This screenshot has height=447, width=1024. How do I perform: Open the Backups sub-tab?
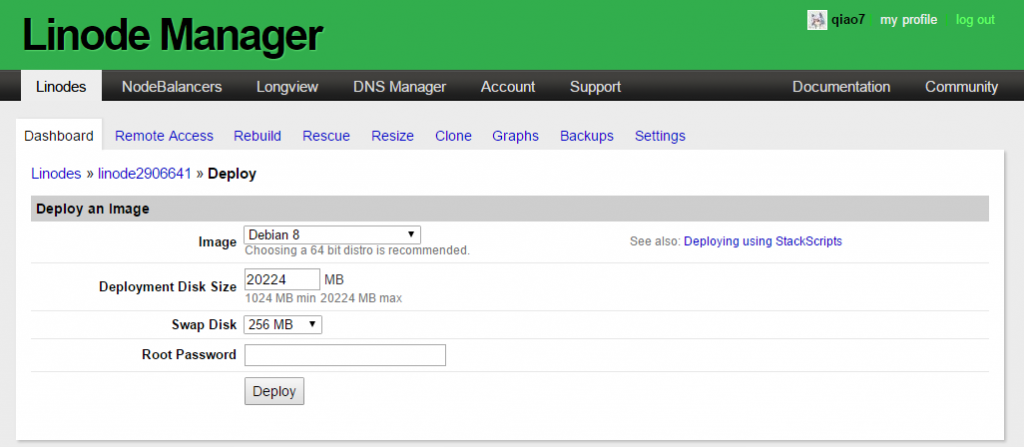pyautogui.click(x=586, y=136)
